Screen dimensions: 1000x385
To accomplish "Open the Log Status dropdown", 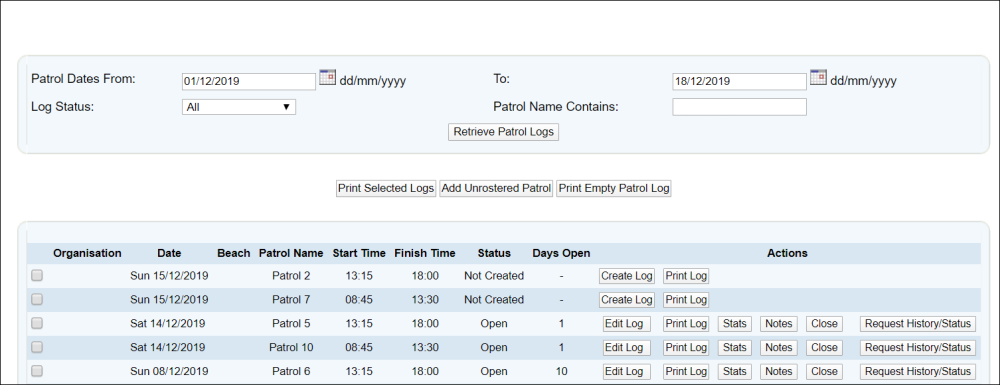I will click(x=239, y=107).
